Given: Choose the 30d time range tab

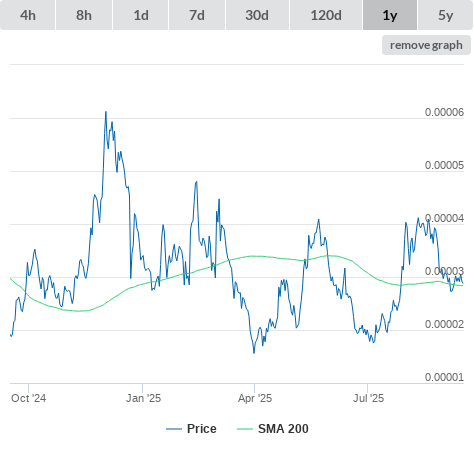Looking at the screenshot, I should [257, 15].
